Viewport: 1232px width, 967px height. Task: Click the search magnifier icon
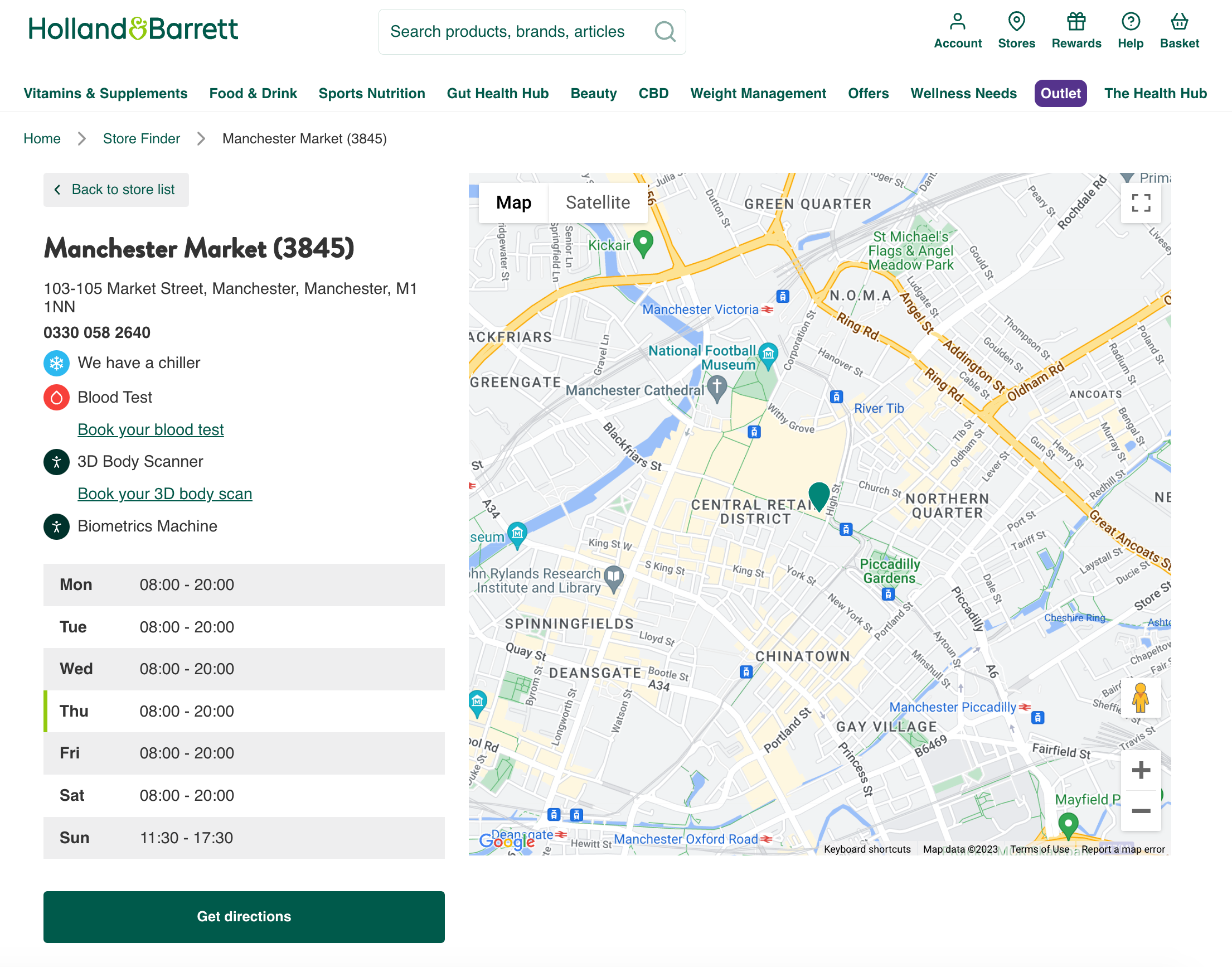[664, 32]
